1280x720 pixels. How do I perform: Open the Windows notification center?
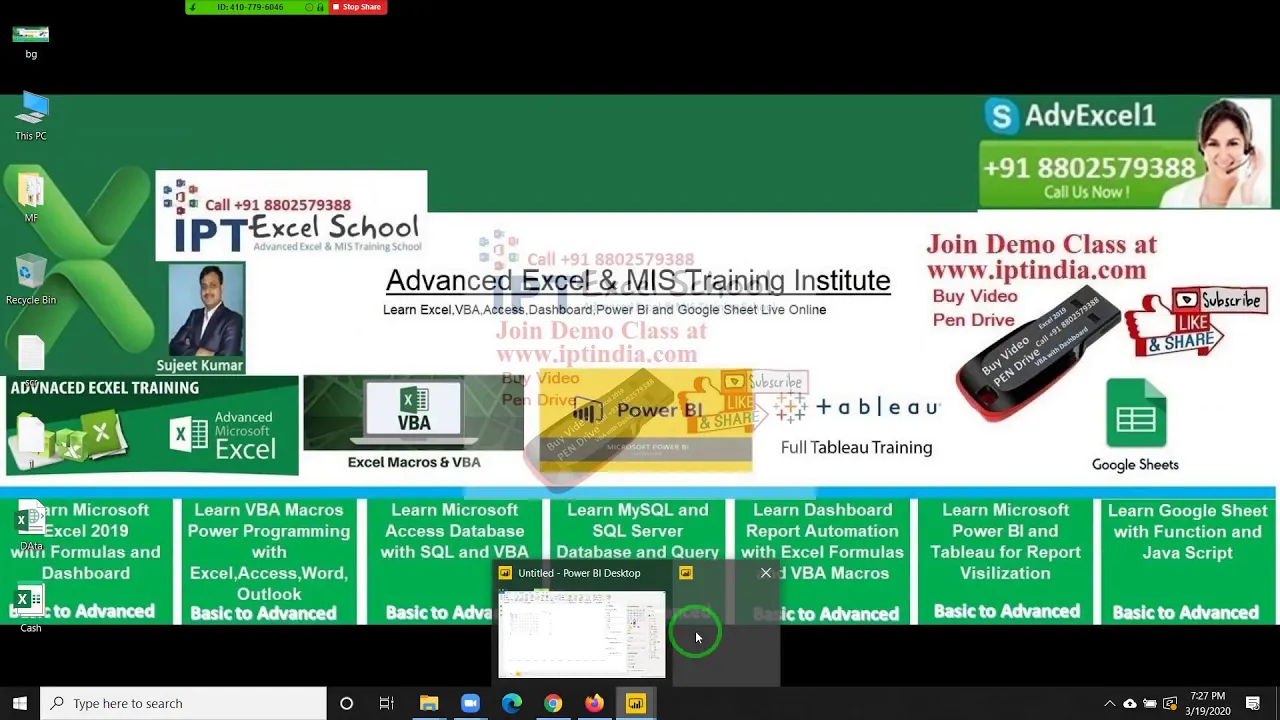point(1253,703)
